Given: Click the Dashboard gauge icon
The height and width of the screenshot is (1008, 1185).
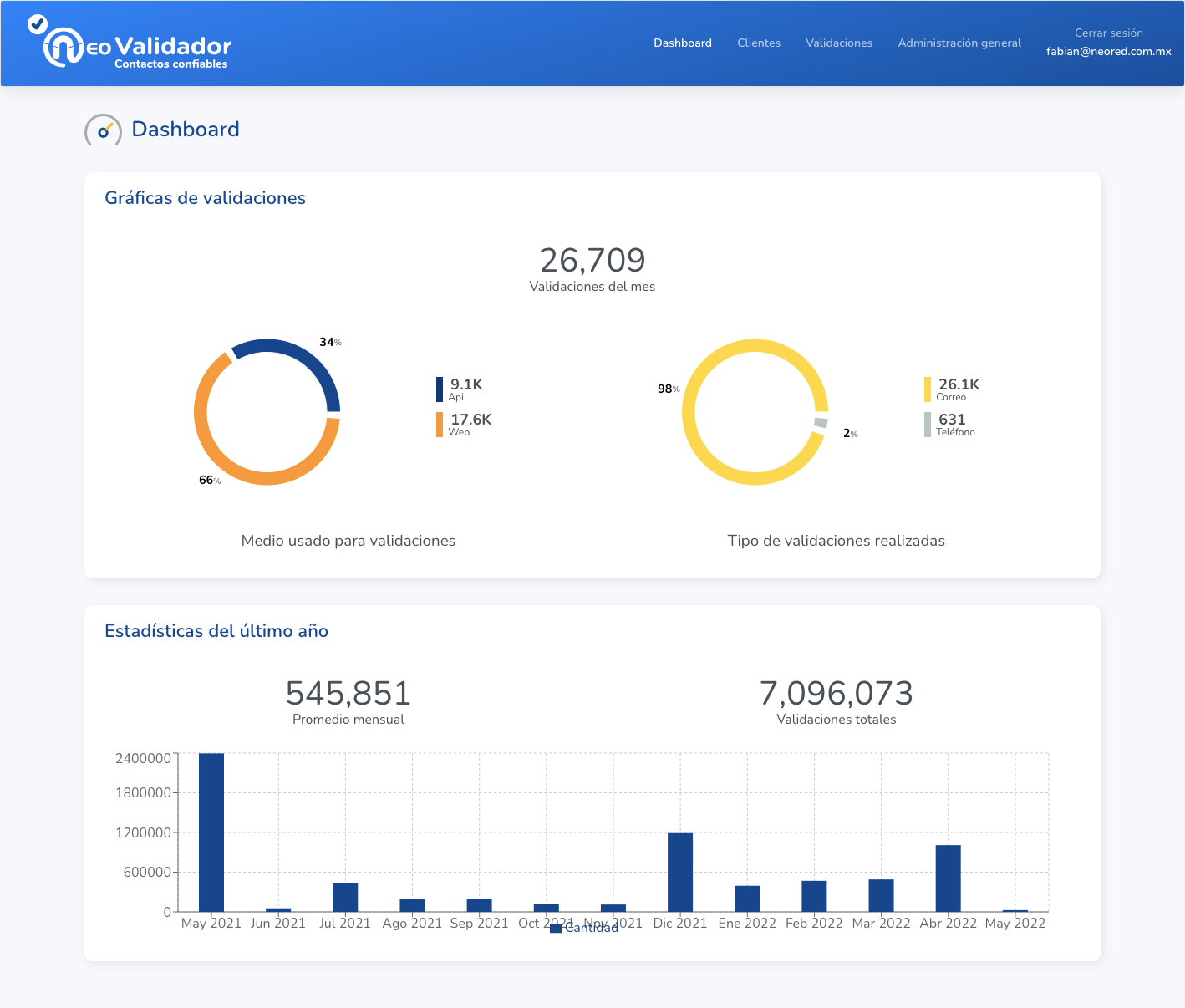Looking at the screenshot, I should [x=102, y=130].
